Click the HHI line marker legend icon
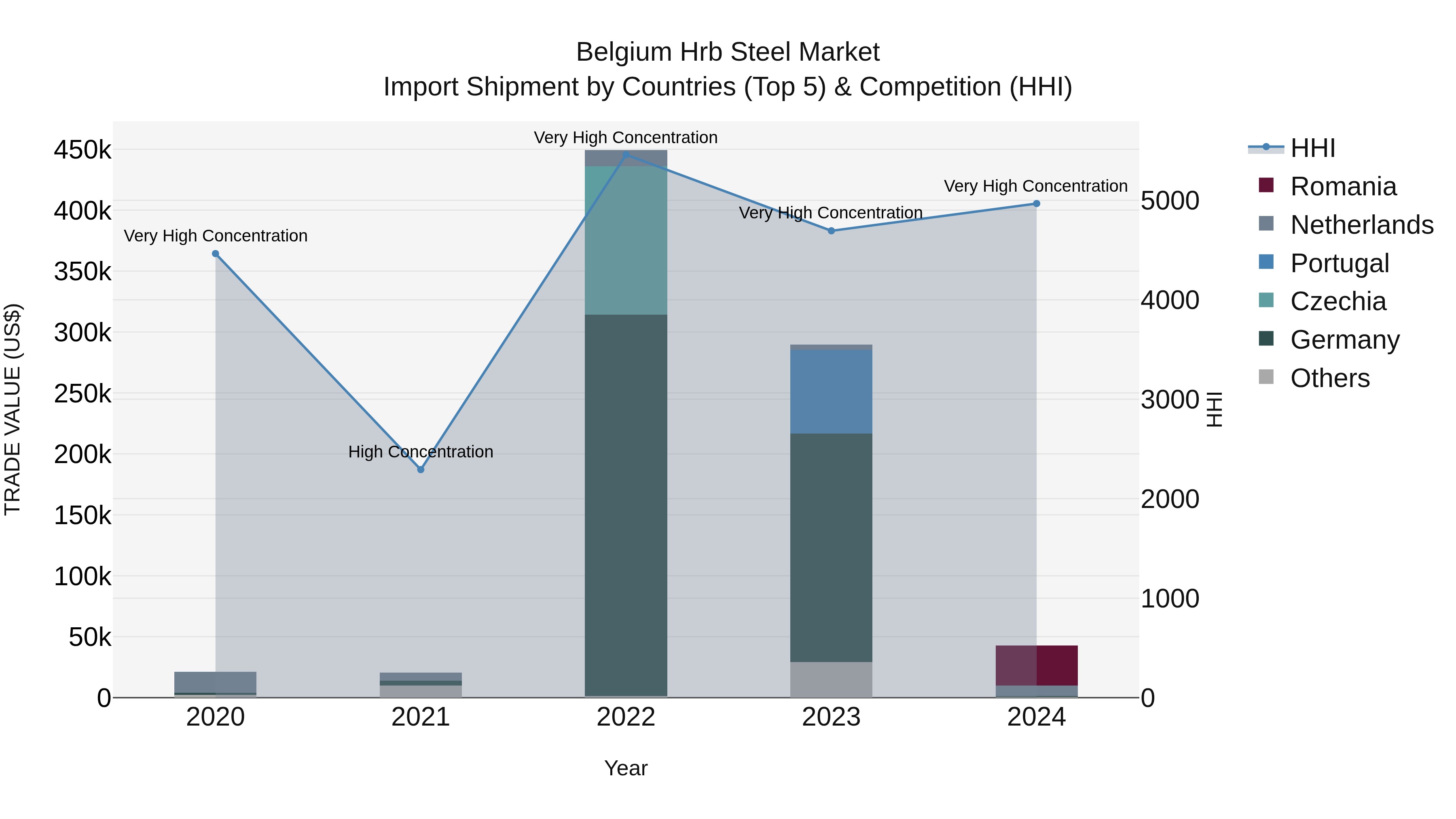This screenshot has width=1456, height=819. click(1266, 148)
